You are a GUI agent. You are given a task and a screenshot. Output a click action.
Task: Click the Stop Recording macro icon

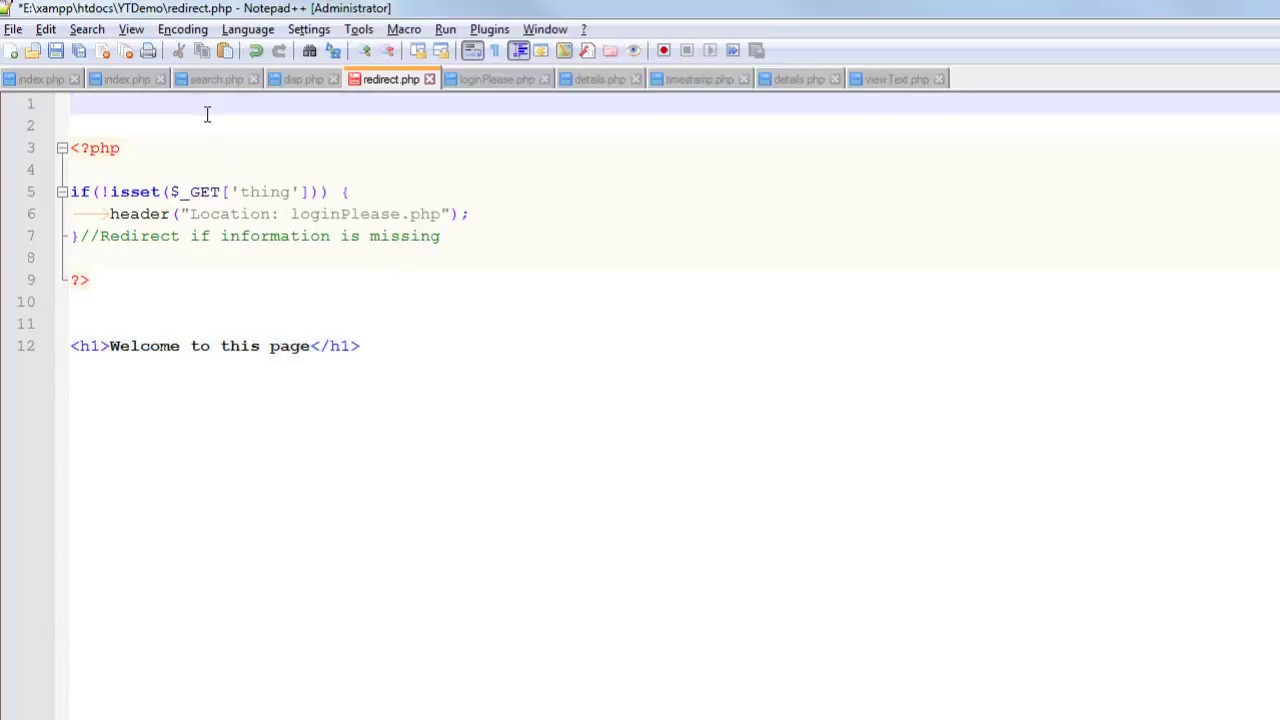pos(687,51)
